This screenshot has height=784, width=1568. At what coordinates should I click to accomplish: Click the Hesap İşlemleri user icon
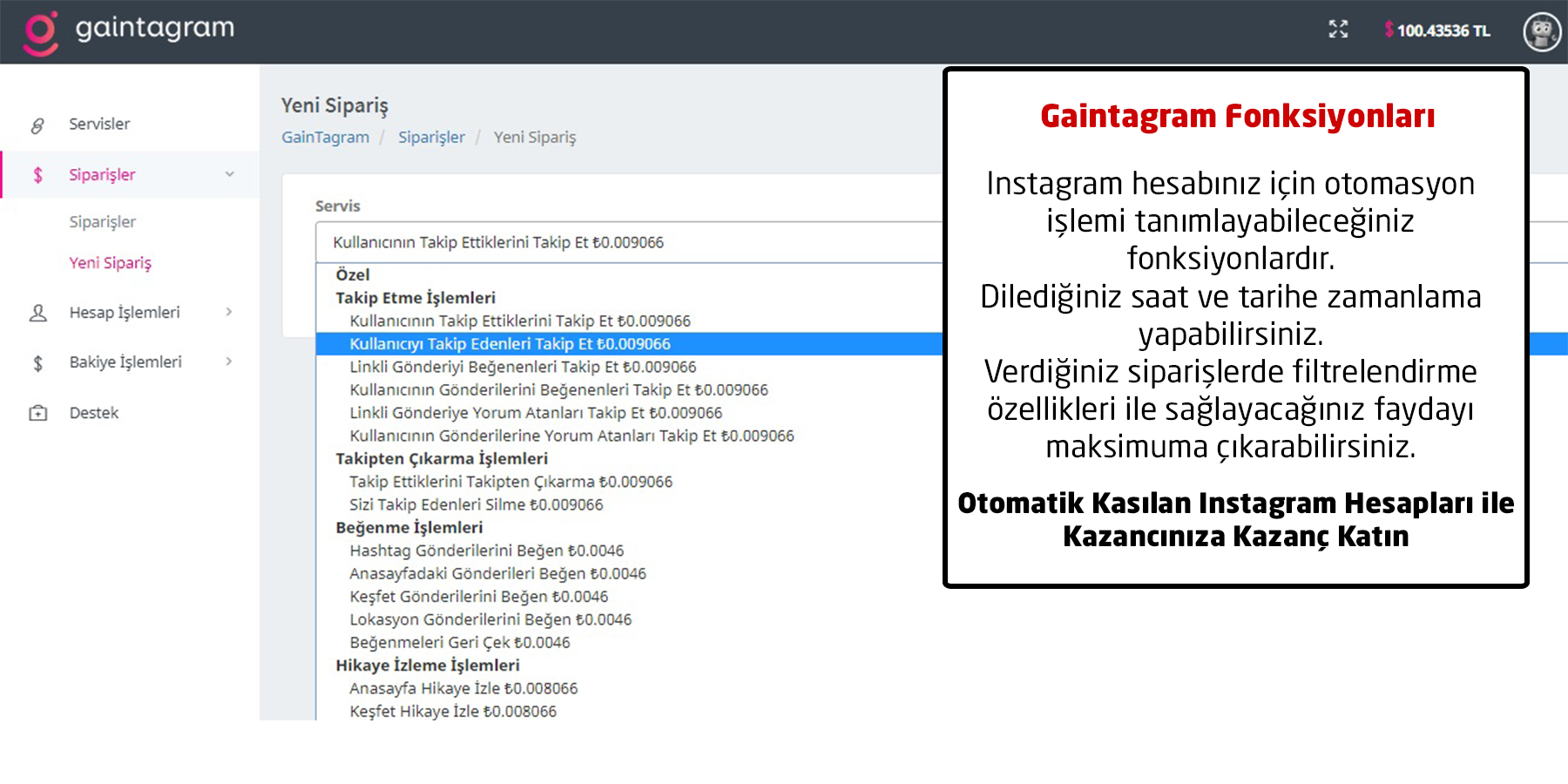[x=38, y=313]
